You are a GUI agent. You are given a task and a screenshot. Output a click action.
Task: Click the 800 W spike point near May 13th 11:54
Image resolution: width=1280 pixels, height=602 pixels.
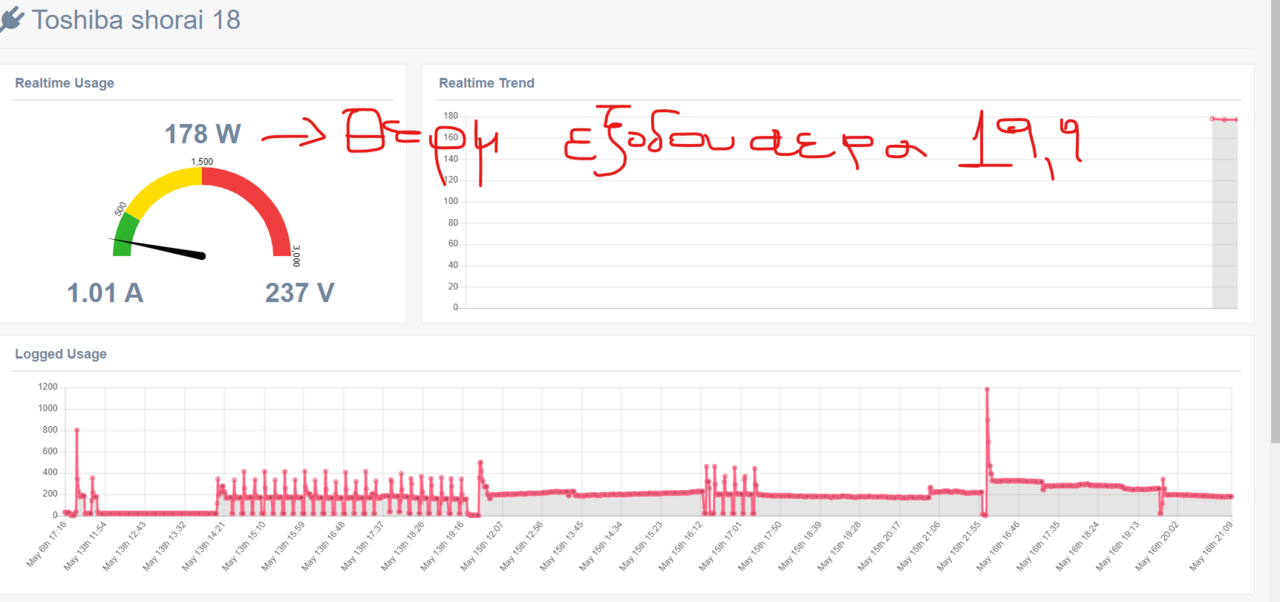pyautogui.click(x=77, y=430)
